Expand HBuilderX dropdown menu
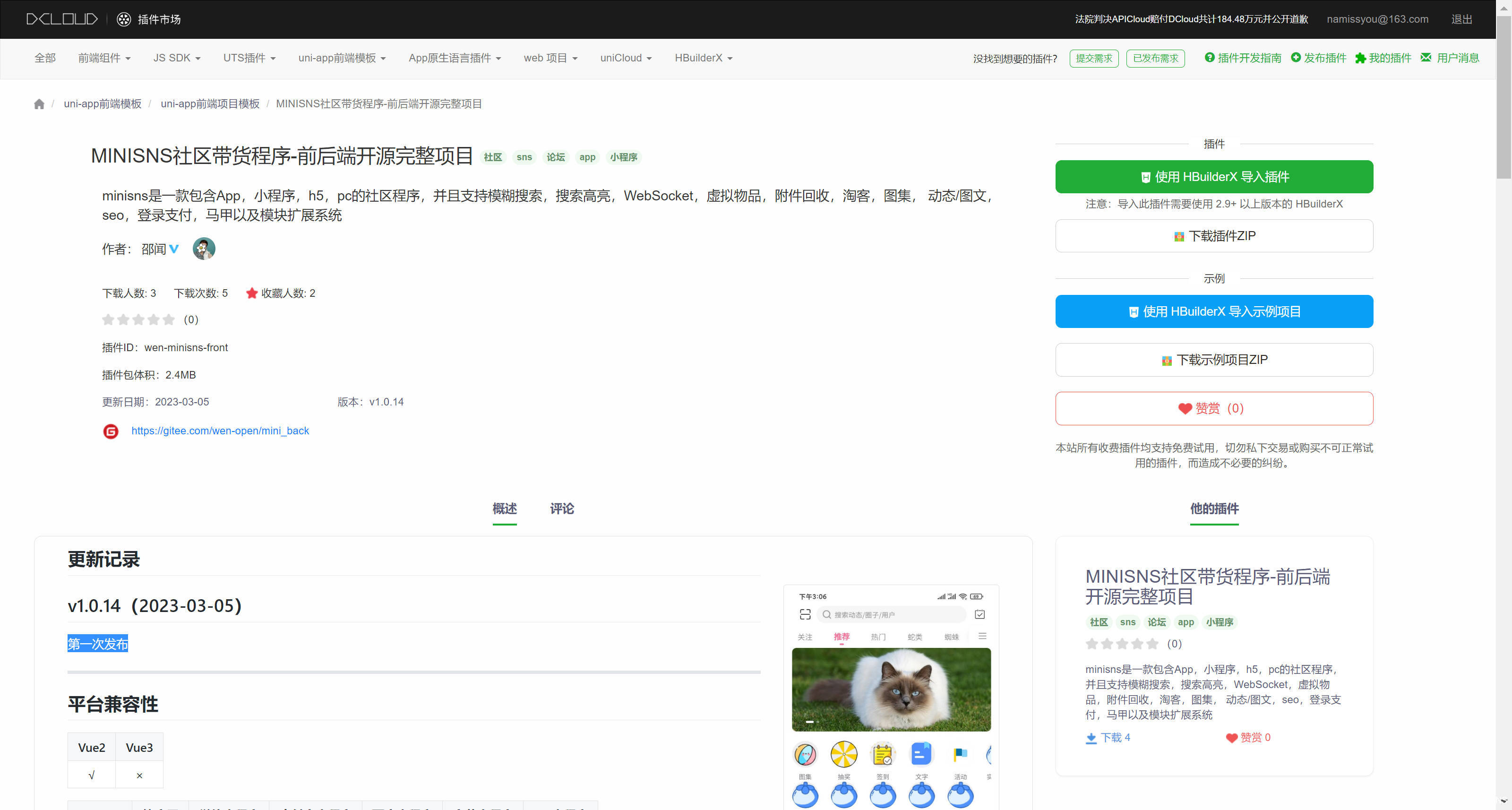This screenshot has width=1512, height=810. pyautogui.click(x=703, y=58)
